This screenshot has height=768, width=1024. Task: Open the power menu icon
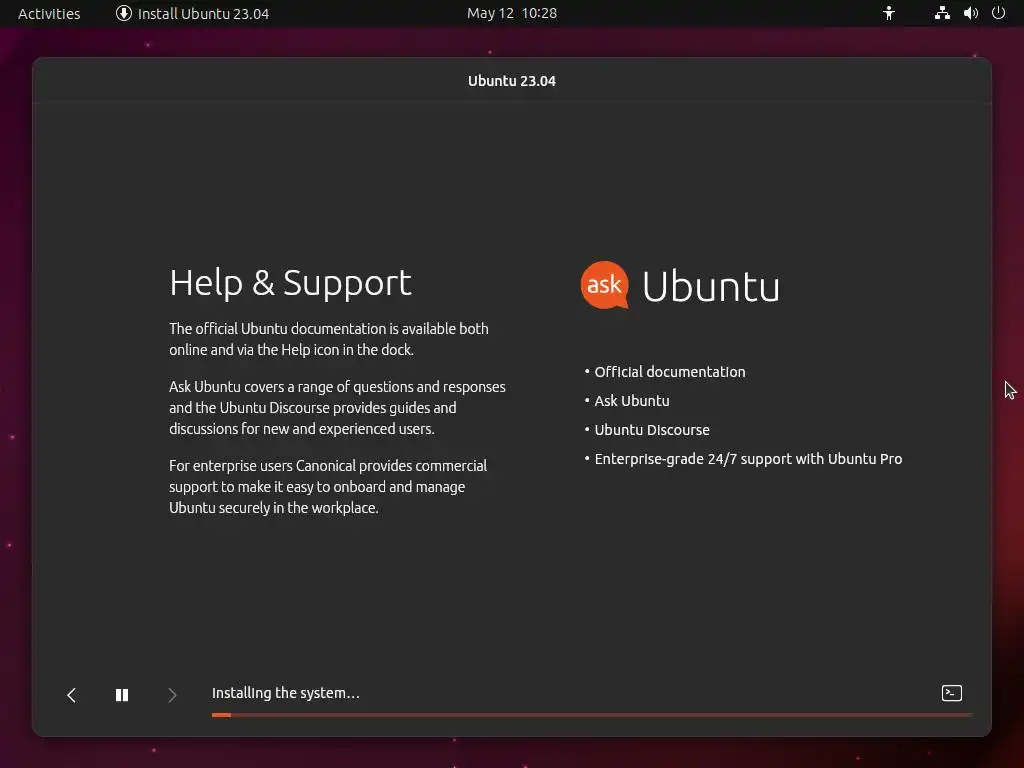point(999,13)
